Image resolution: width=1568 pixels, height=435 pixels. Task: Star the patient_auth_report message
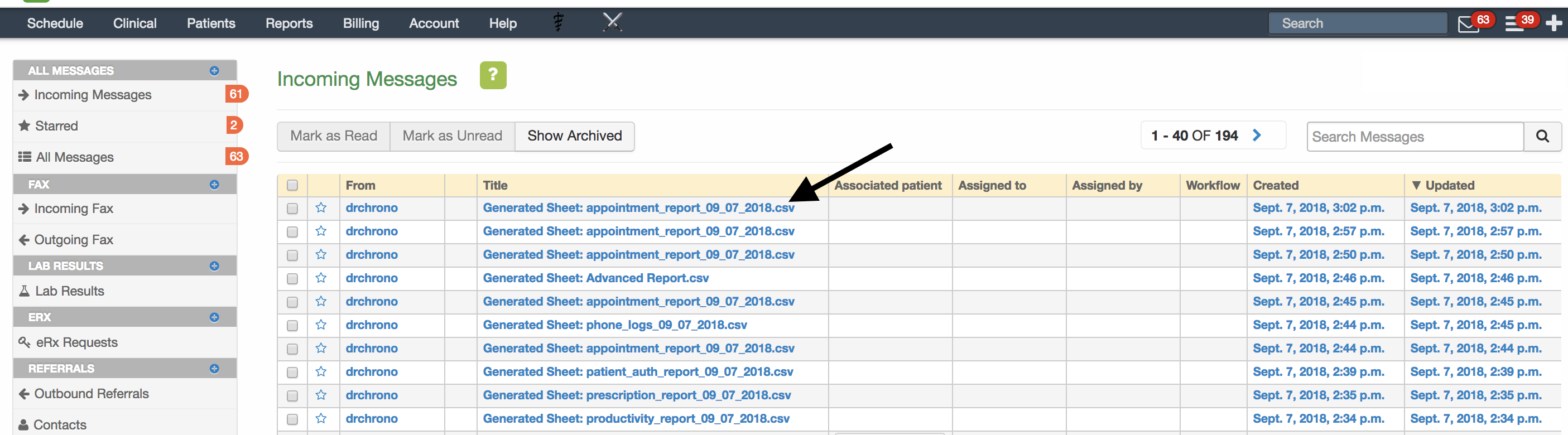321,372
